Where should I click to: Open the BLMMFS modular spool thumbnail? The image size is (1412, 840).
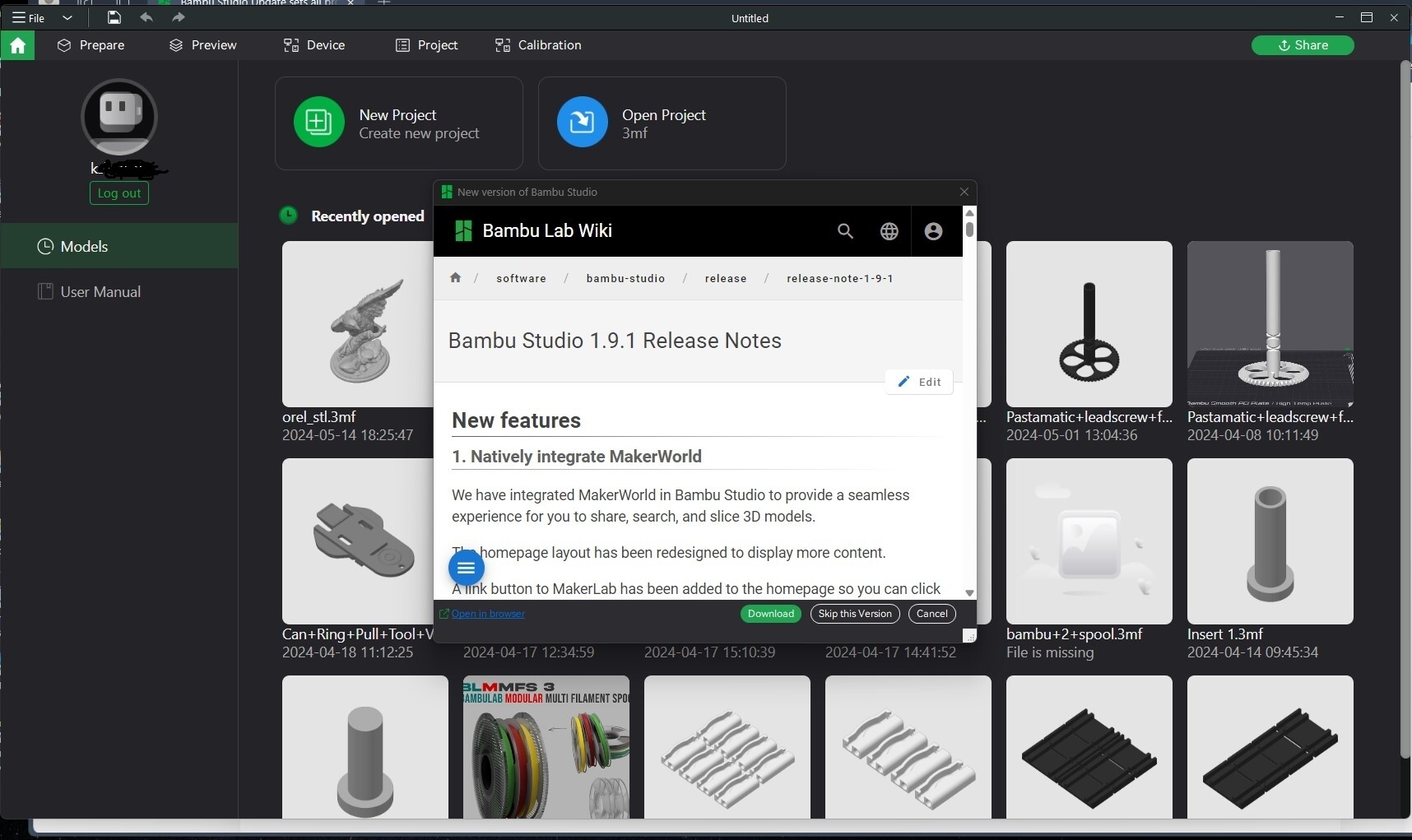546,747
